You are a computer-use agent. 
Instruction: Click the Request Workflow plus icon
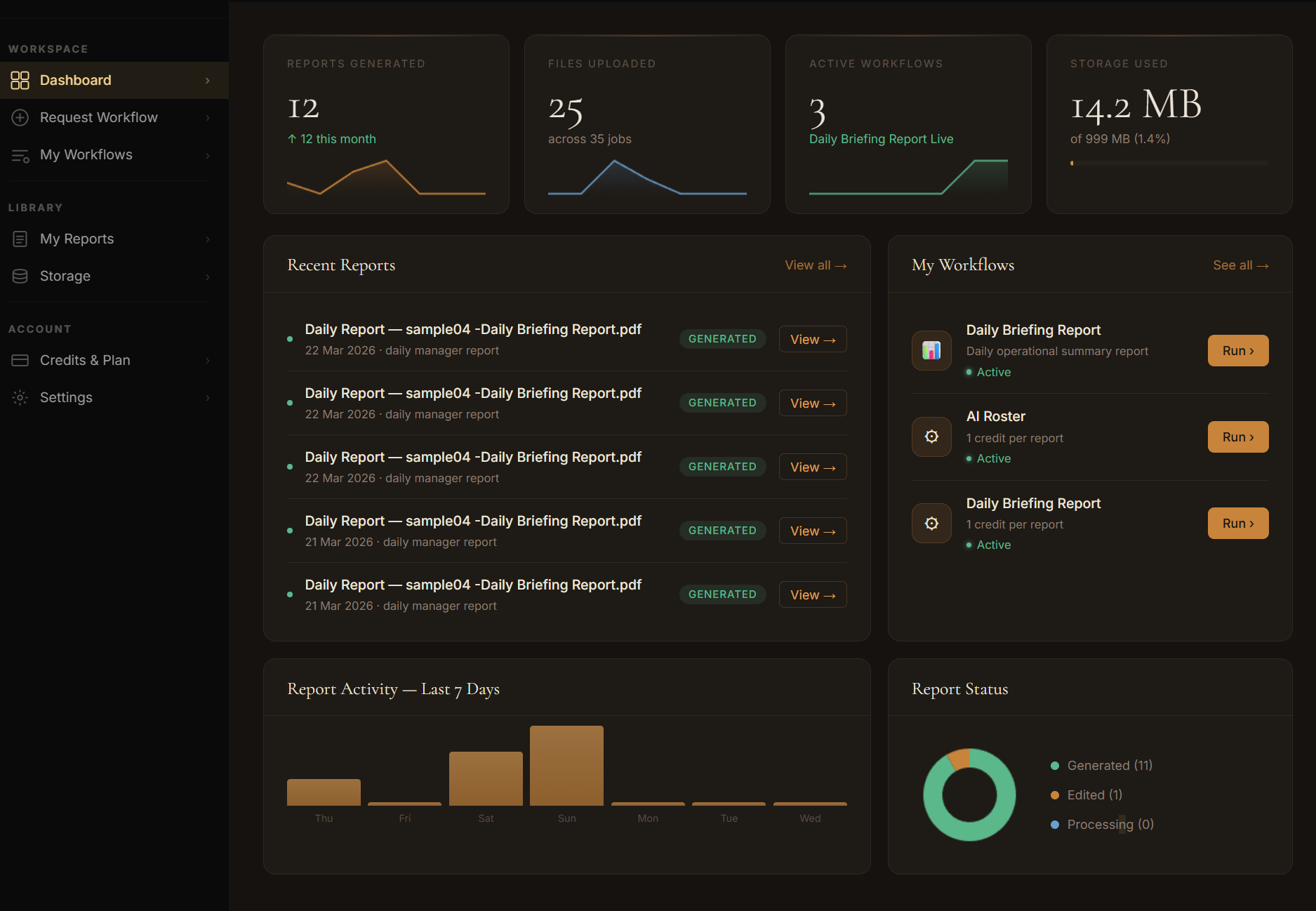[x=20, y=117]
